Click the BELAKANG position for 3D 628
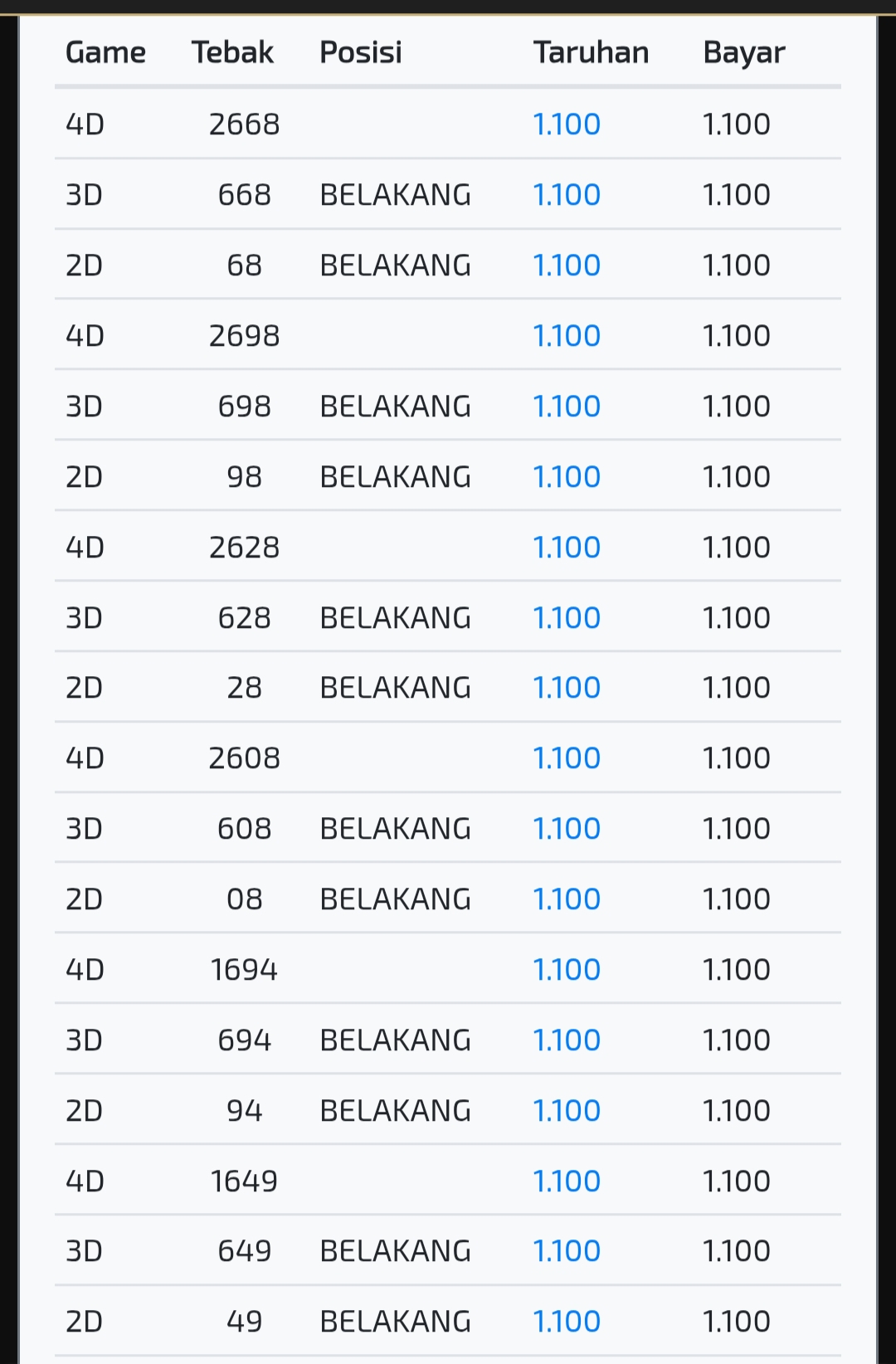 coord(395,618)
